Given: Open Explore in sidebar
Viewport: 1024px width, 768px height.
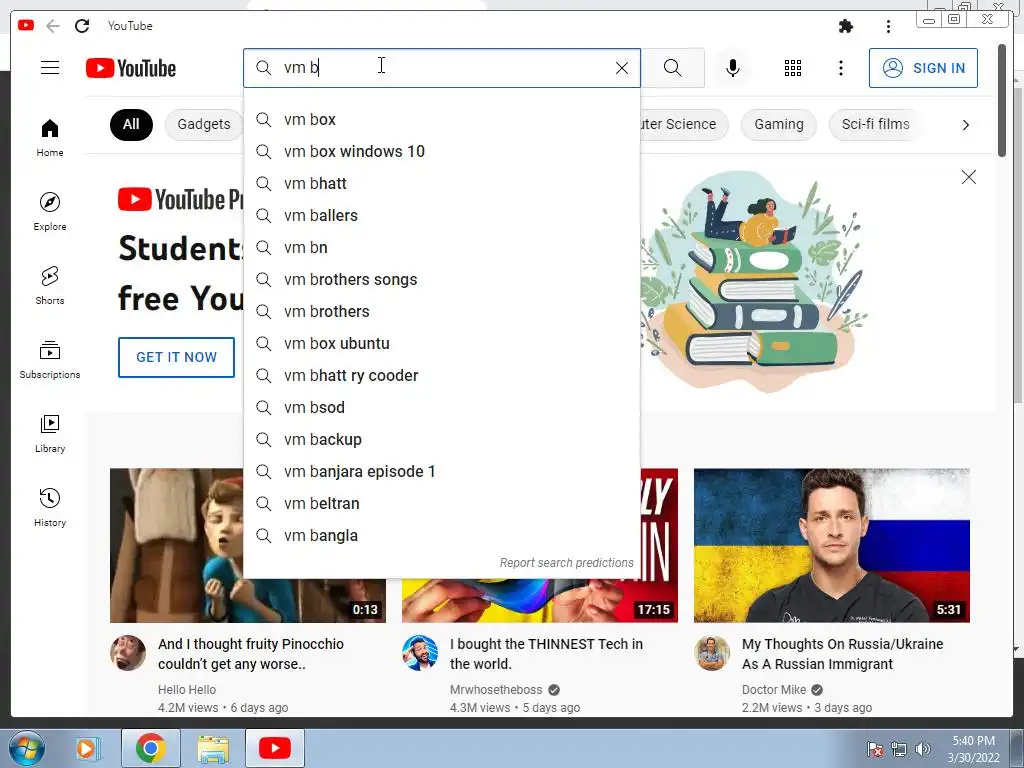Looking at the screenshot, I should pos(50,211).
